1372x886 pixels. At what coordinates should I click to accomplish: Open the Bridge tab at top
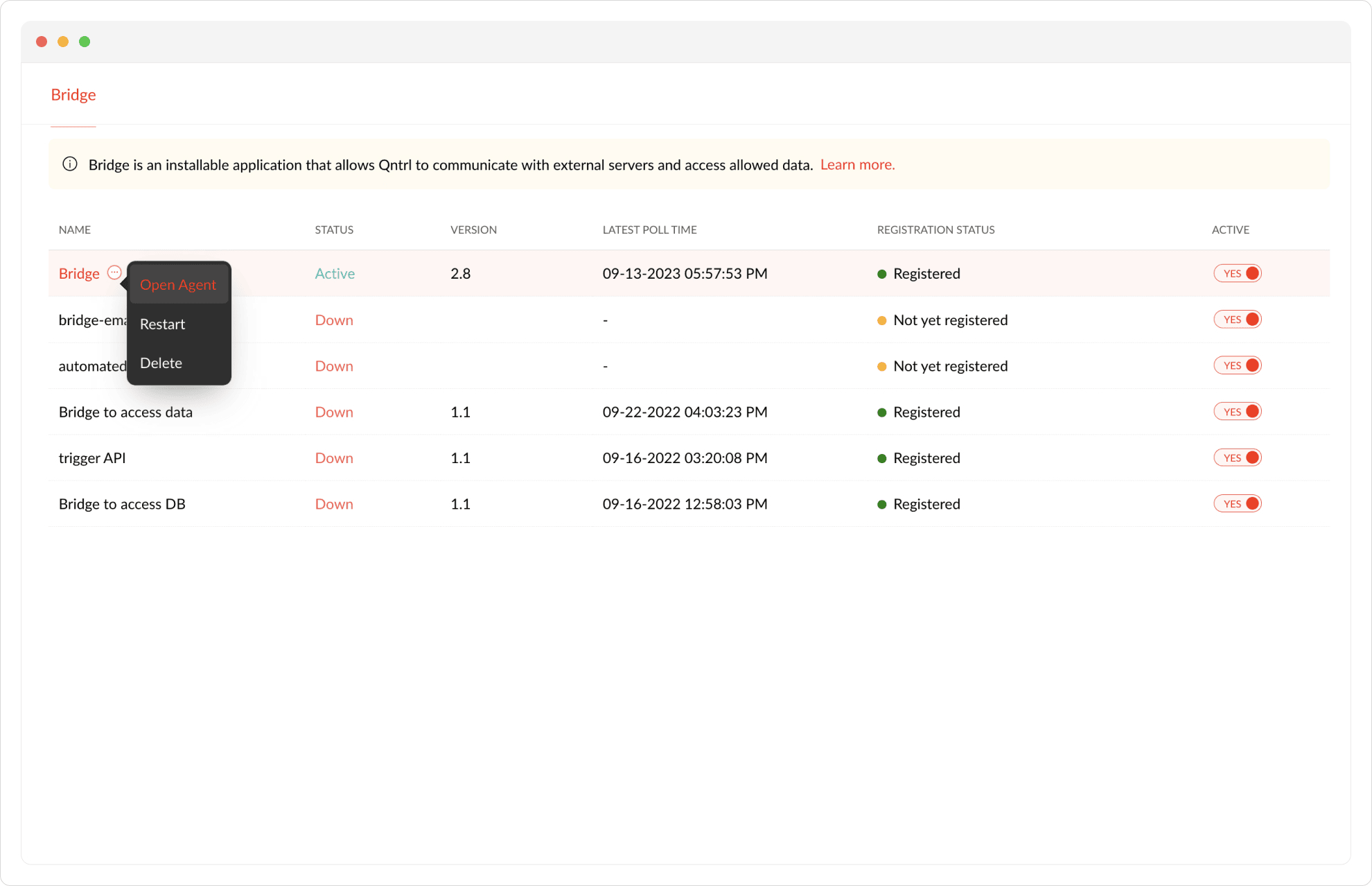(73, 95)
